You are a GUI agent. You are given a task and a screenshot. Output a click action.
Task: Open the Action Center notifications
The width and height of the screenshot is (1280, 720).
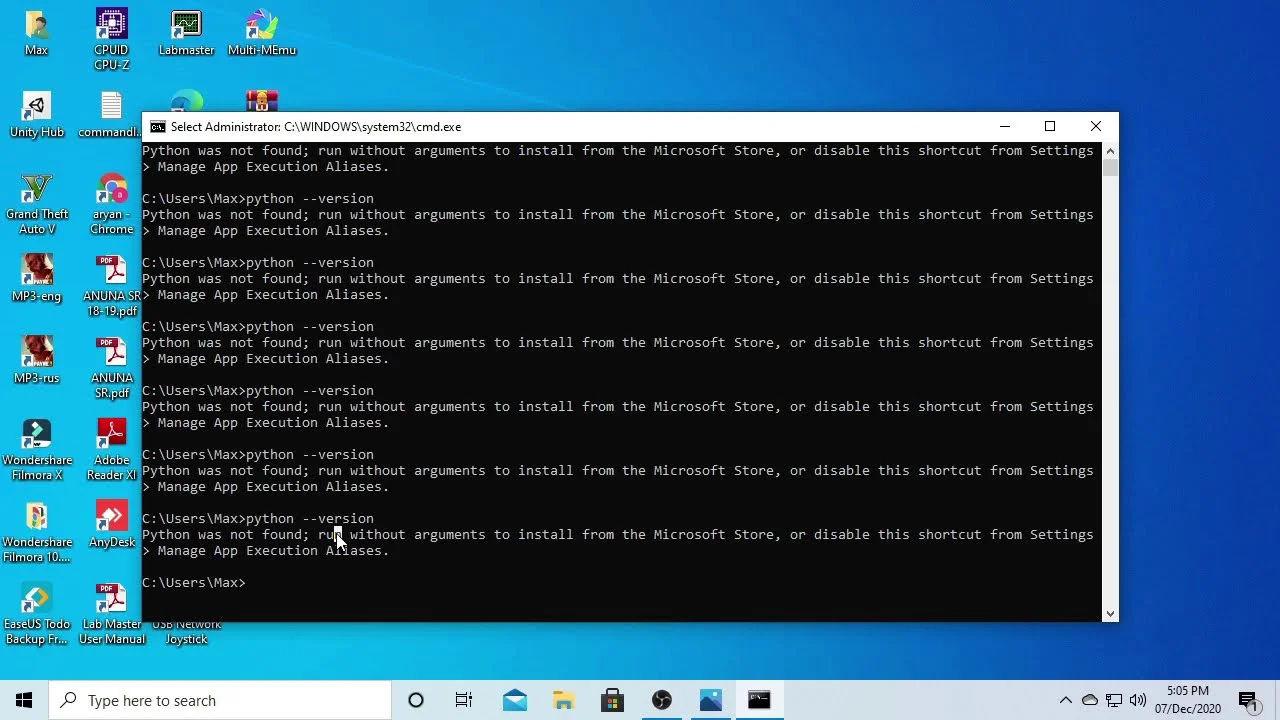1248,700
